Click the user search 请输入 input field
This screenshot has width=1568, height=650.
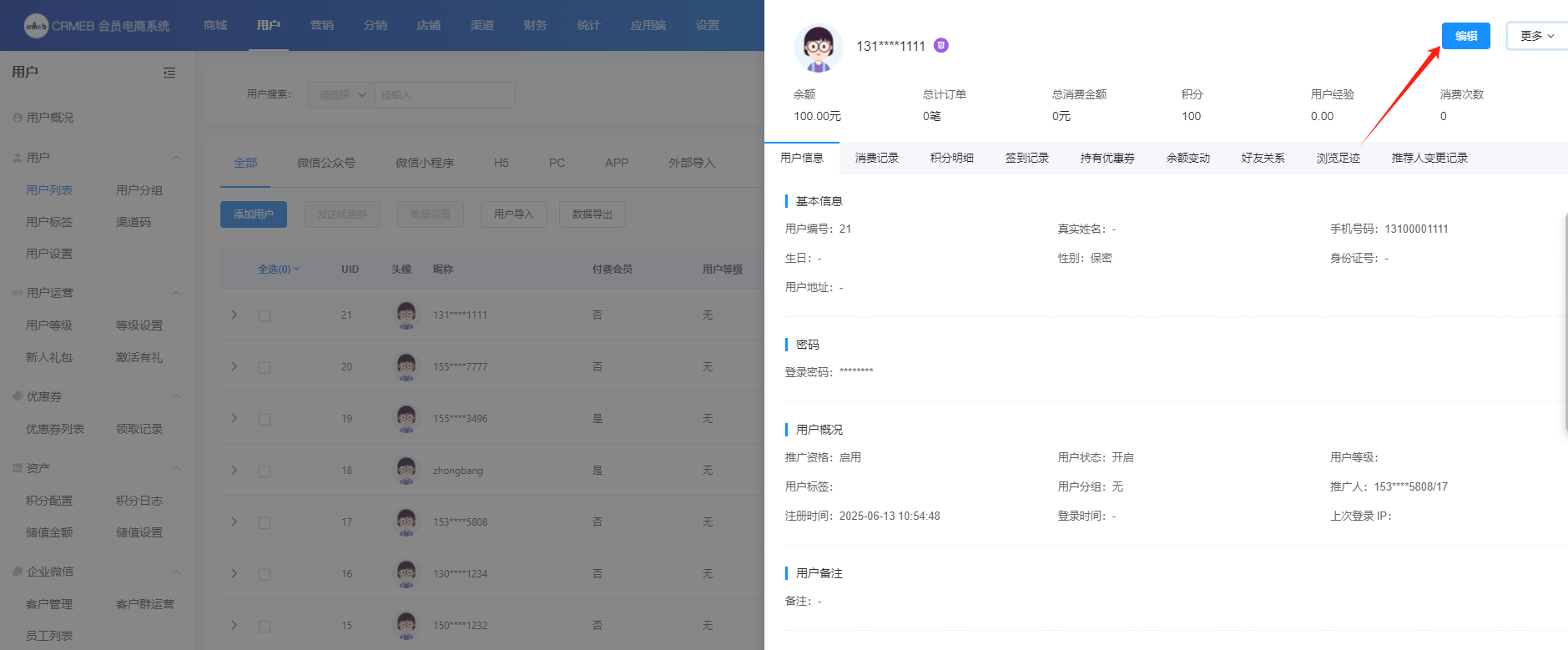tap(444, 95)
